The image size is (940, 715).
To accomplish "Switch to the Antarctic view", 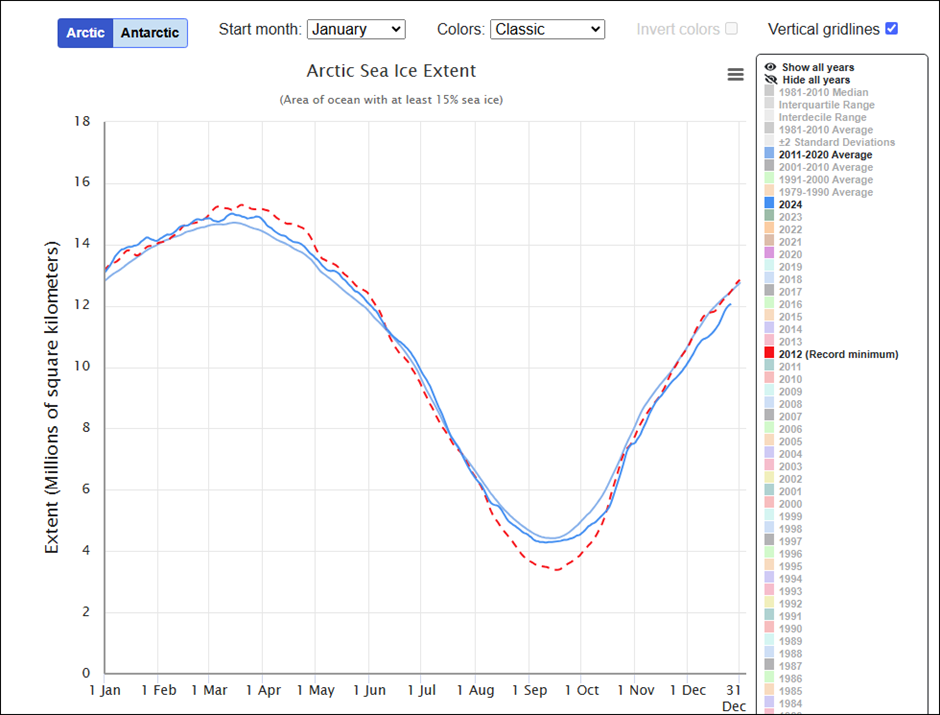I will pyautogui.click(x=150, y=33).
